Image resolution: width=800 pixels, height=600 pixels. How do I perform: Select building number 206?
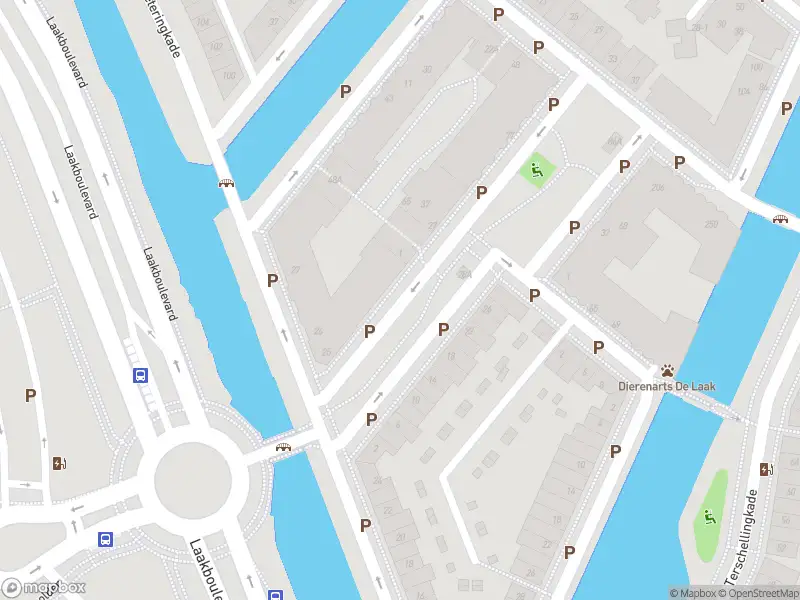pos(658,187)
